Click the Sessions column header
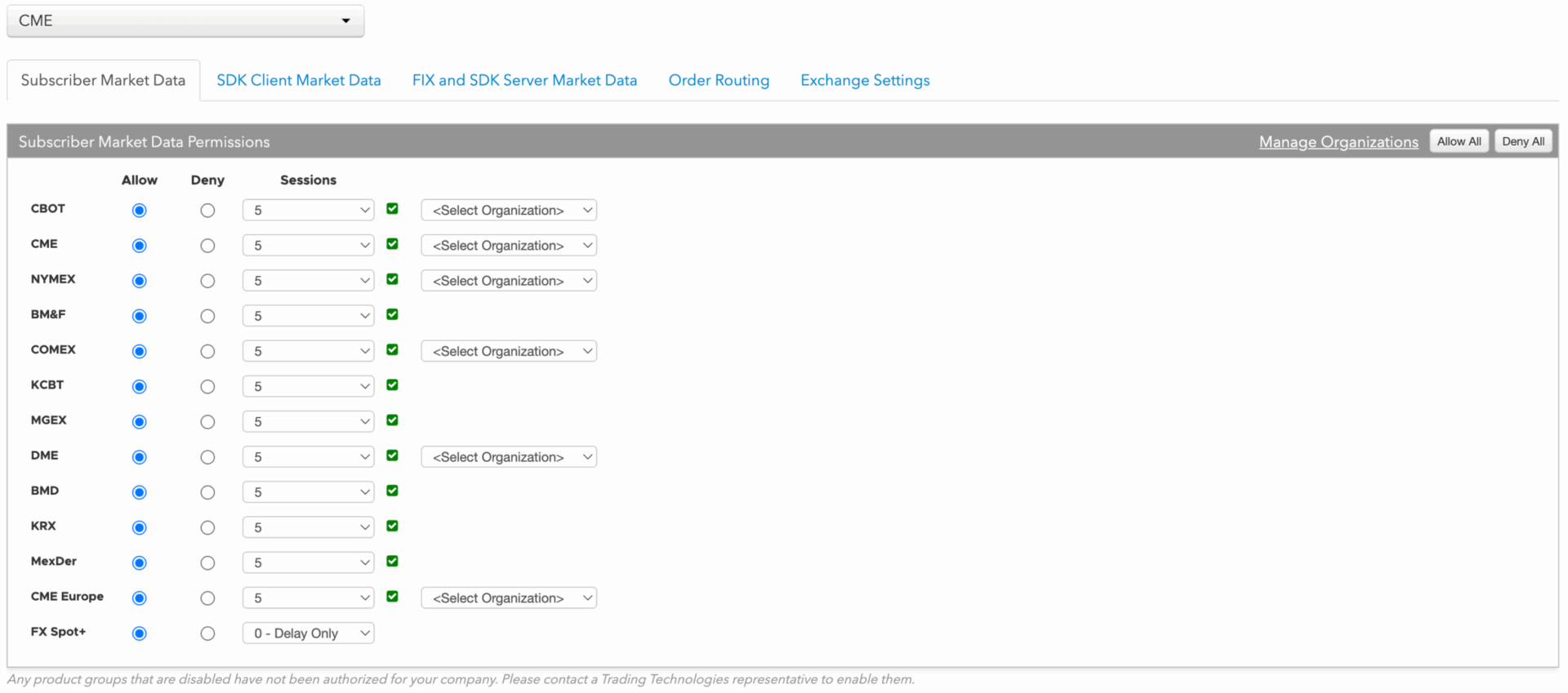The height and width of the screenshot is (693, 1568). point(308,180)
